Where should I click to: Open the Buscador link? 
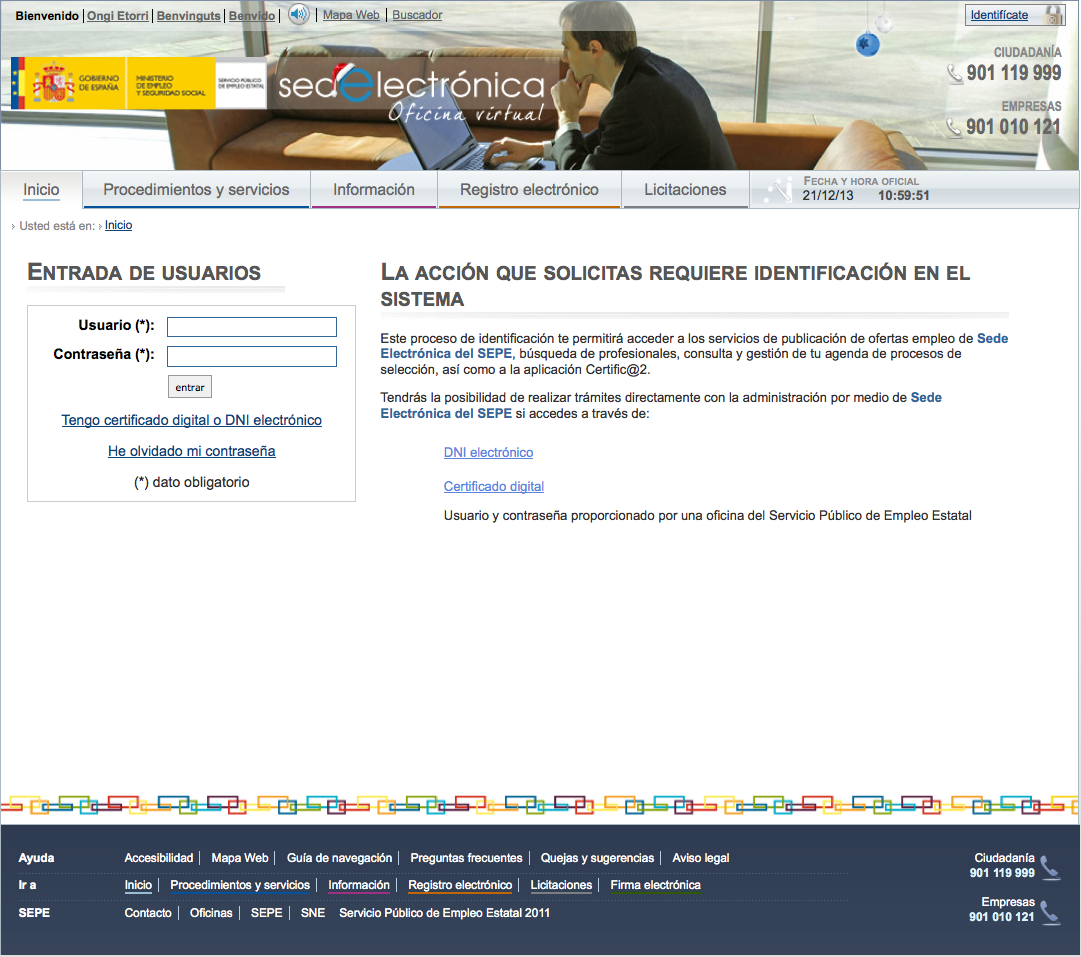(417, 14)
